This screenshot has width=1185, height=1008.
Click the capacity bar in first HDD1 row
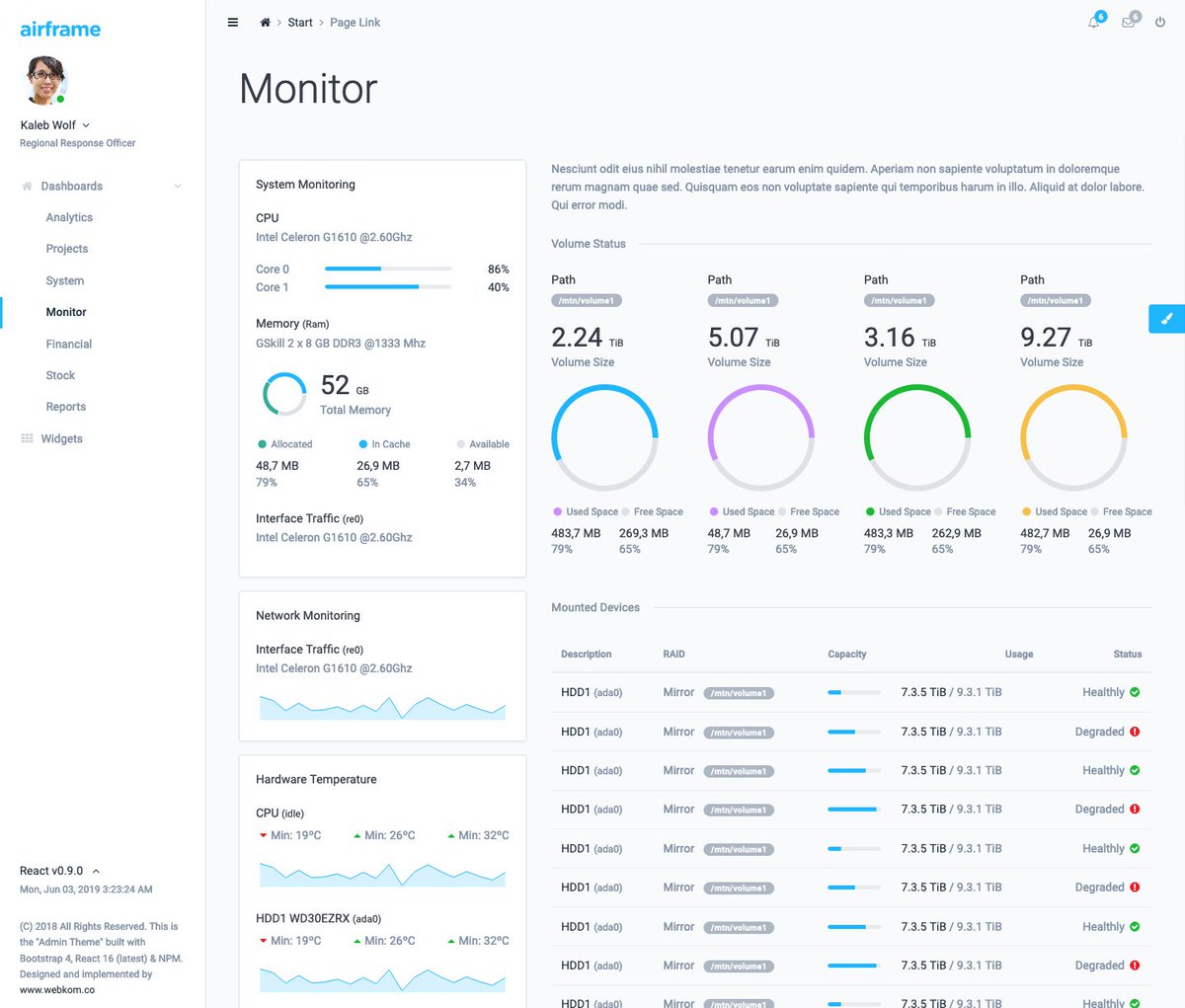854,692
